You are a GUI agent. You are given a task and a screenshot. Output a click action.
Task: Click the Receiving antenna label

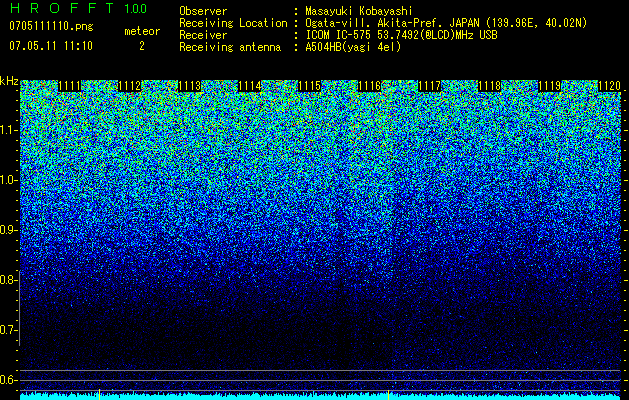point(230,47)
